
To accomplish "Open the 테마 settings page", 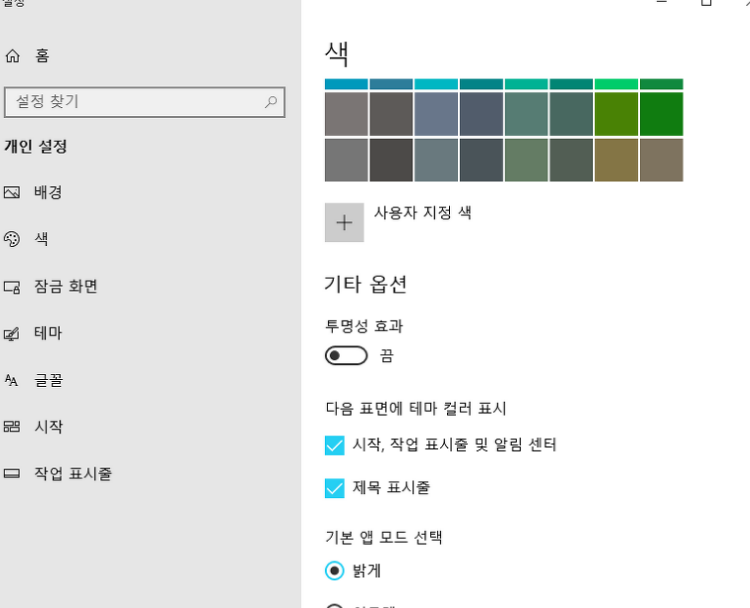I will pyautogui.click(x=48, y=333).
